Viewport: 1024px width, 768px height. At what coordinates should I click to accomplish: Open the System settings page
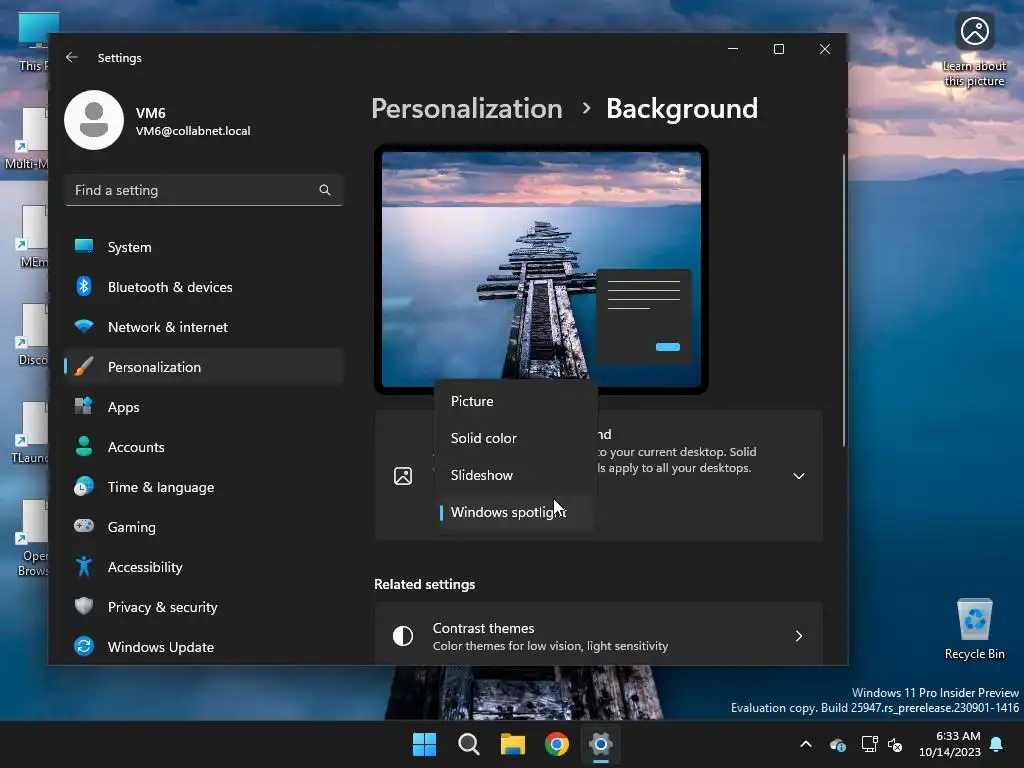point(204,247)
